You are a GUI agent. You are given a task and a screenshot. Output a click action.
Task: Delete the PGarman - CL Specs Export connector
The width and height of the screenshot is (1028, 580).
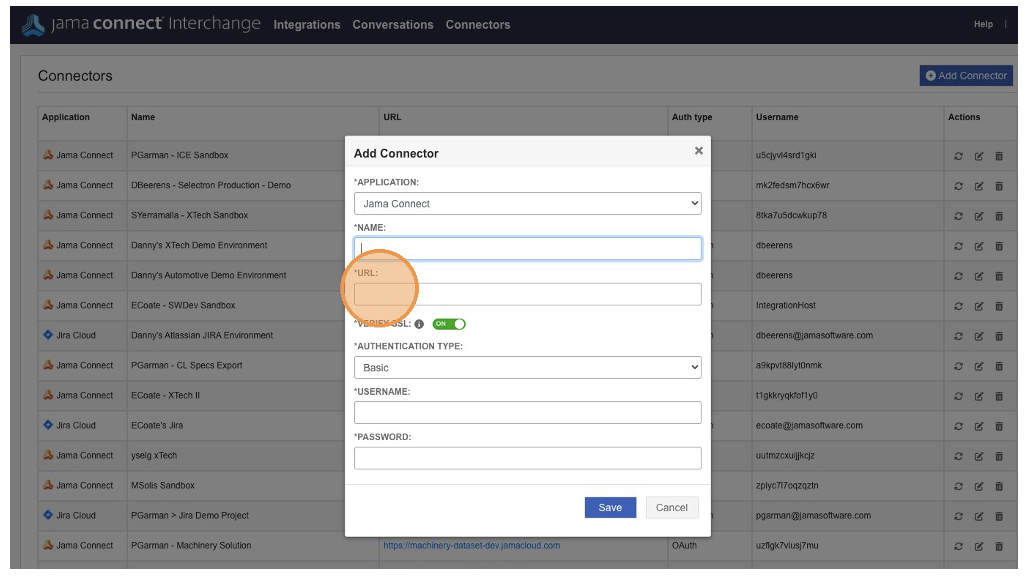(x=999, y=366)
